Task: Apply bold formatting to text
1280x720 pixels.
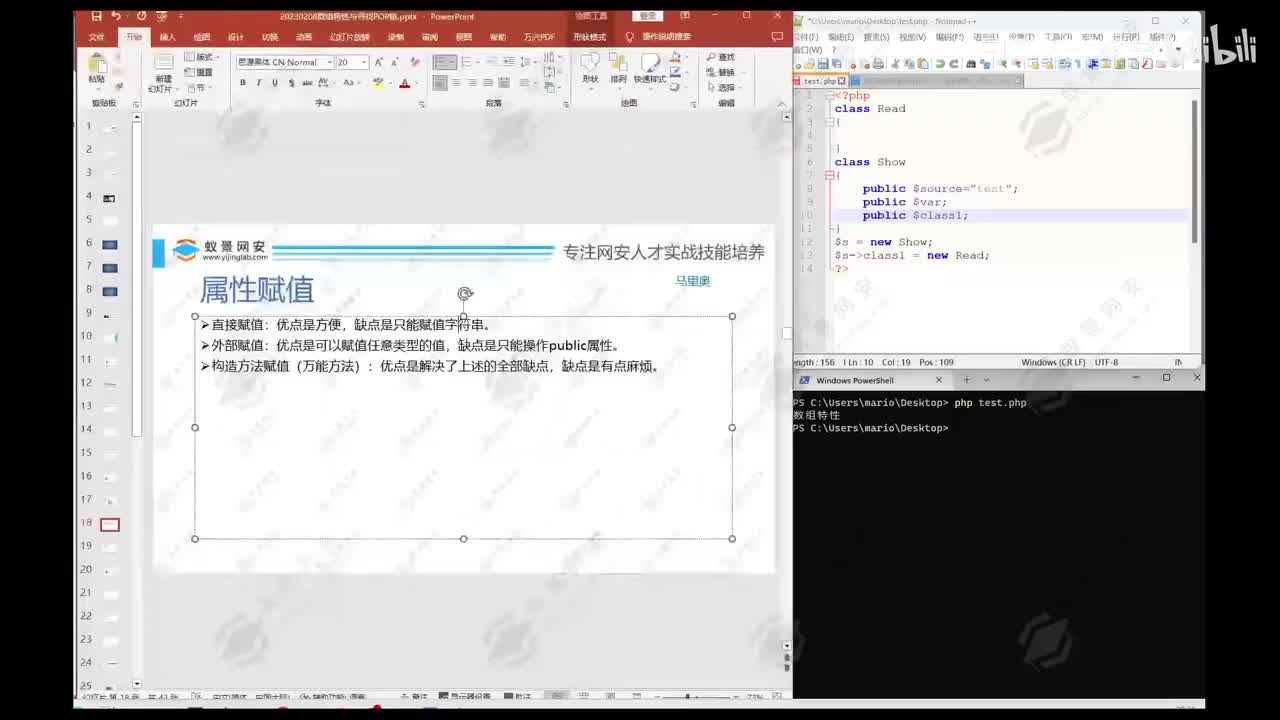Action: click(243, 83)
